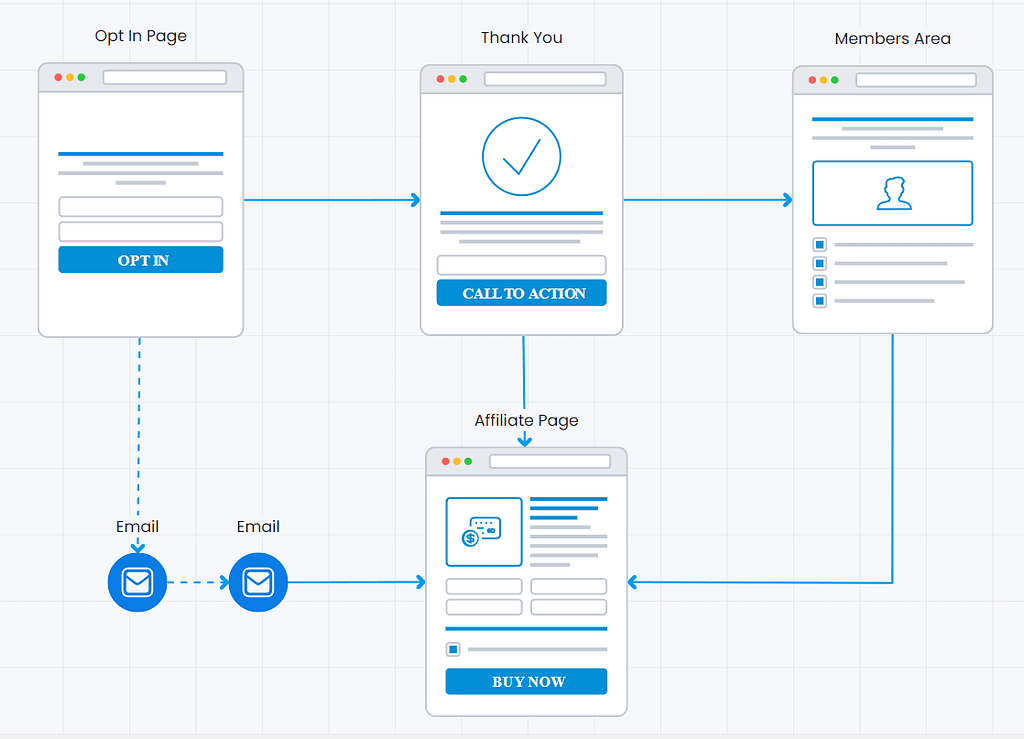Click the address bar of Affiliate Page mockup
The height and width of the screenshot is (739, 1024).
tap(550, 462)
